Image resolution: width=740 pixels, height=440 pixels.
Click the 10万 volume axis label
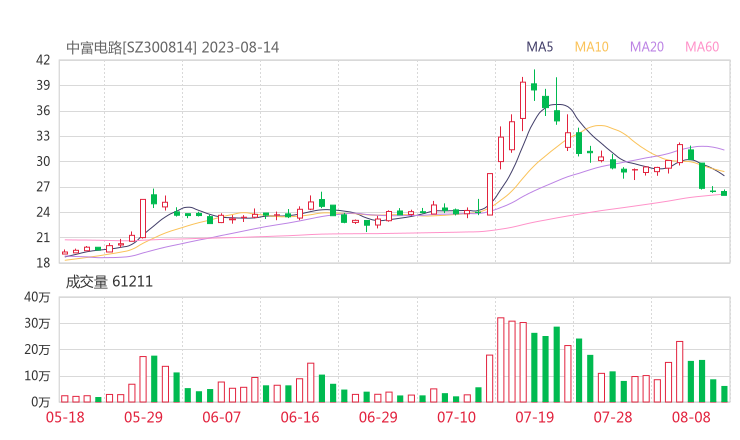click(x=37, y=376)
